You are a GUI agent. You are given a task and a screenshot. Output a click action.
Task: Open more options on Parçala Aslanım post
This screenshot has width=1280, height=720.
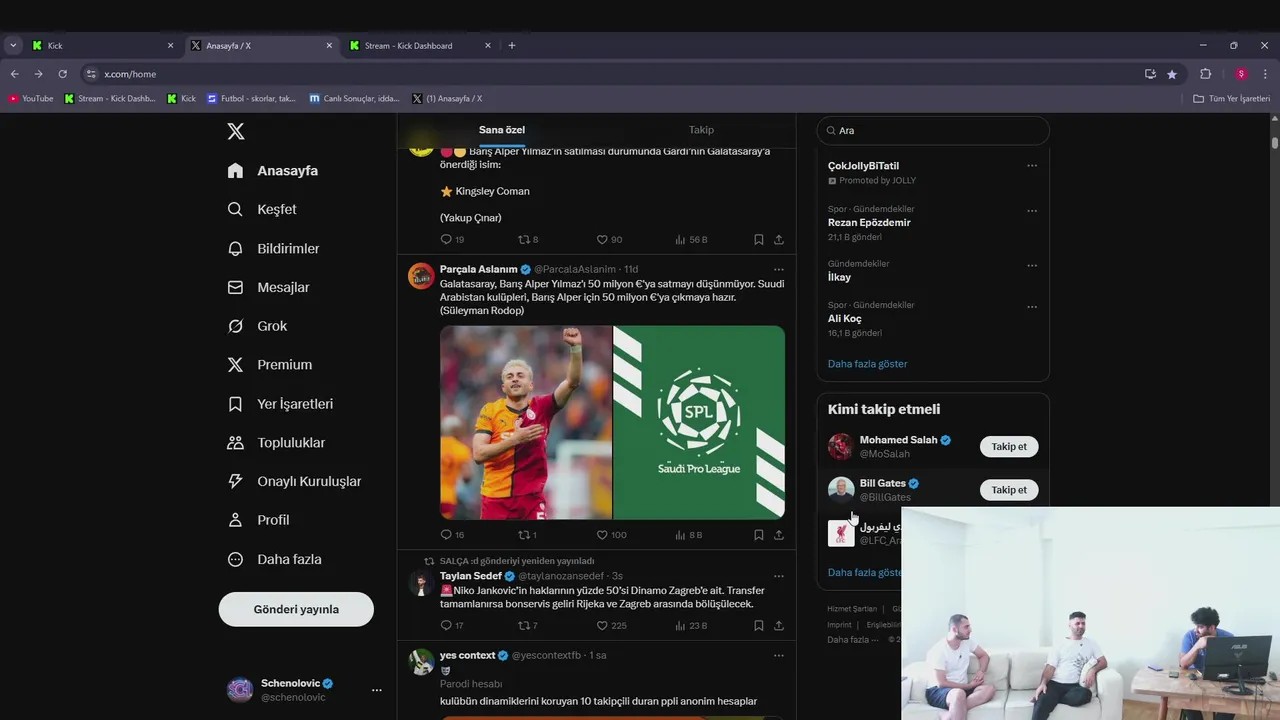[779, 269]
